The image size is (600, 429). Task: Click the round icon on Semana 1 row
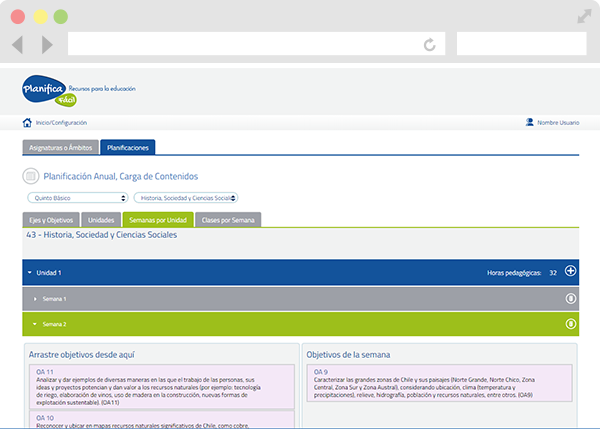pos(570,298)
